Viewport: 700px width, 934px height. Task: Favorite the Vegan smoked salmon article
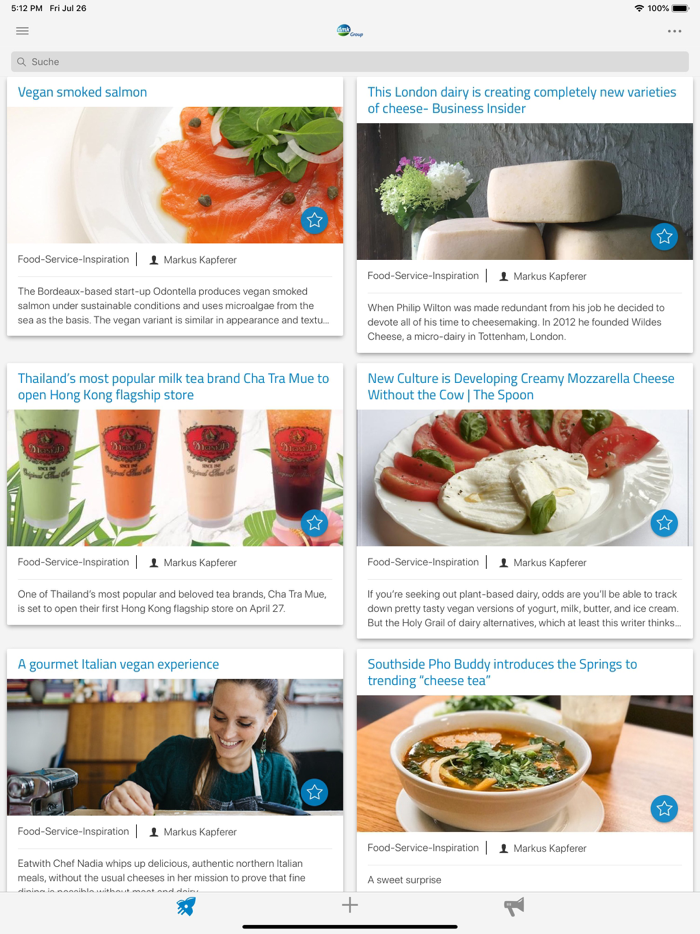(x=315, y=220)
